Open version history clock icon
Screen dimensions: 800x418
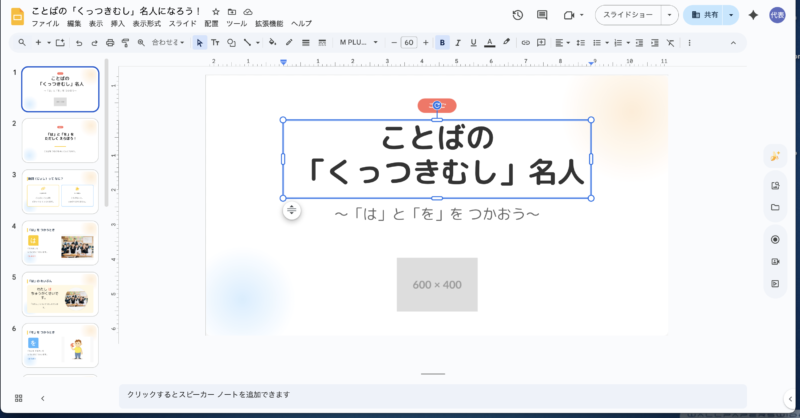click(517, 15)
